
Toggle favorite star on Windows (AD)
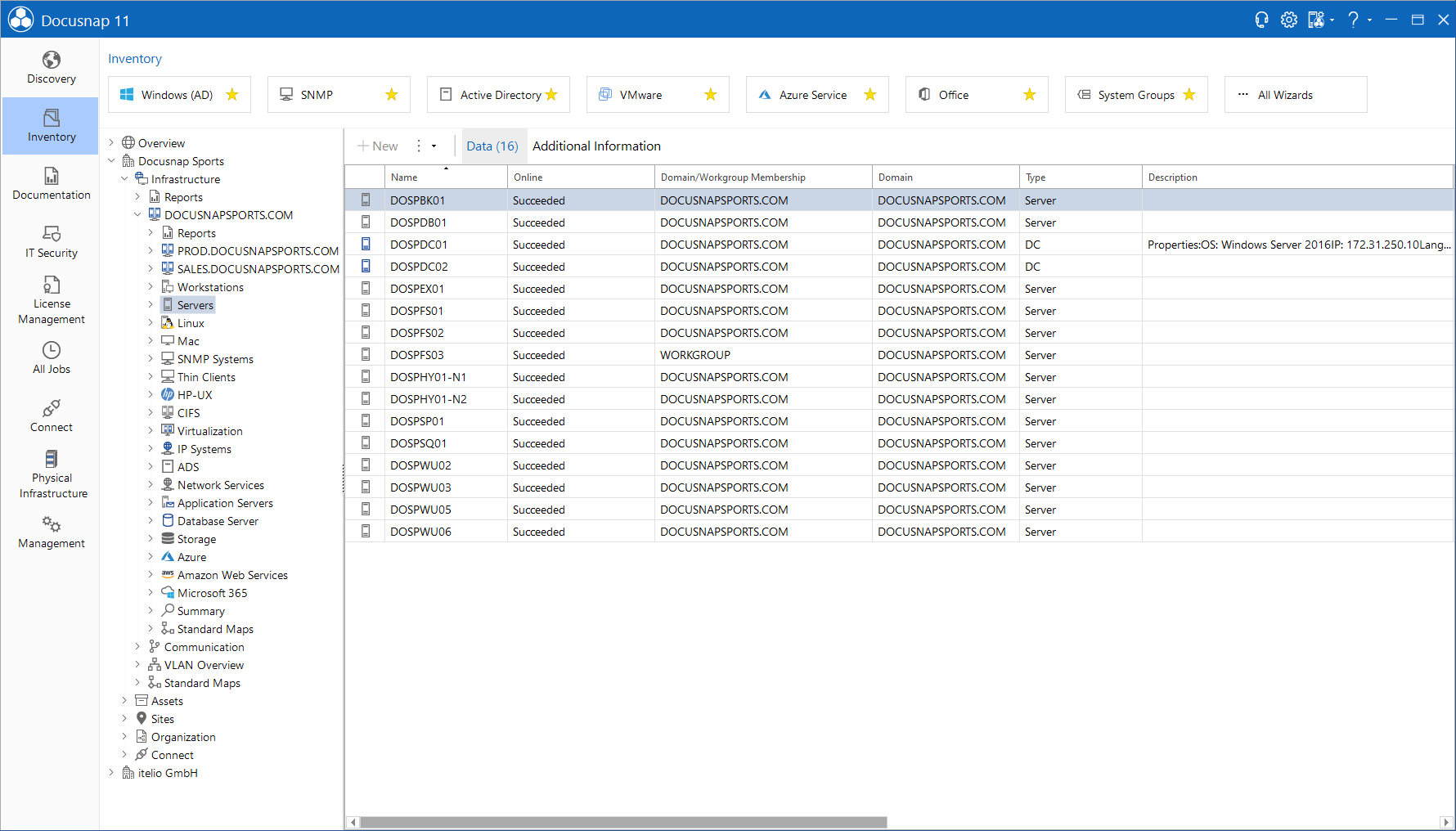[x=232, y=95]
